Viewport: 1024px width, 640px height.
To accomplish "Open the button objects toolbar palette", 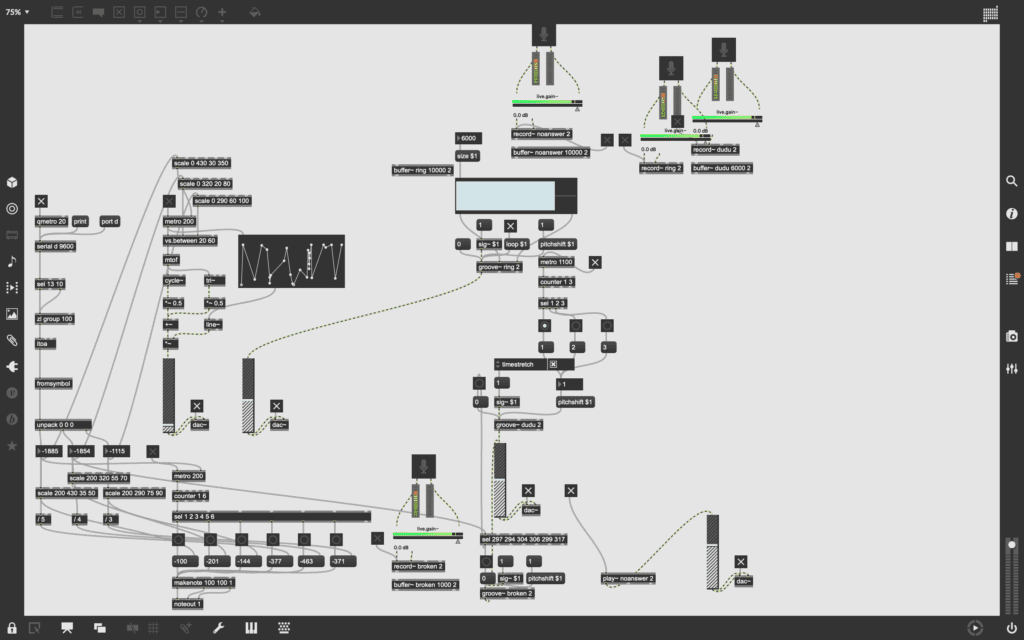I will pos(139,12).
